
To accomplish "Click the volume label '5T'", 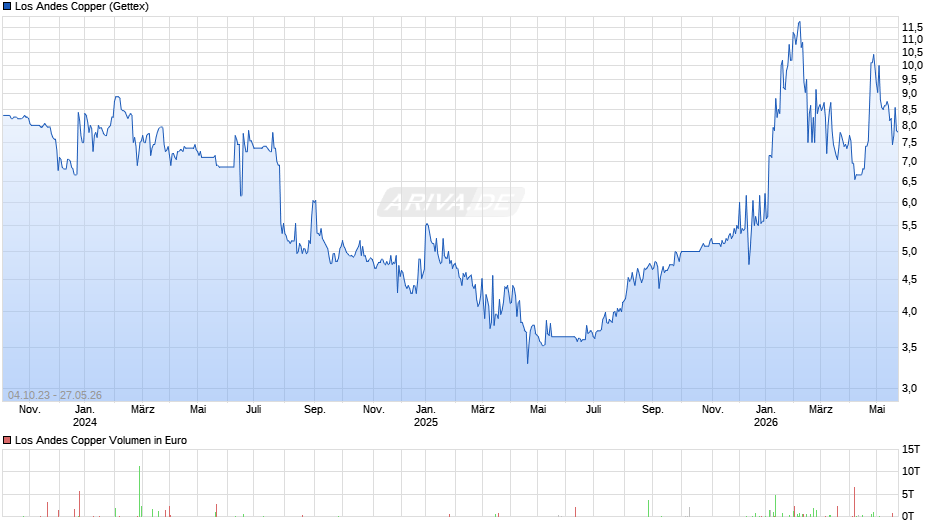I will point(908,494).
